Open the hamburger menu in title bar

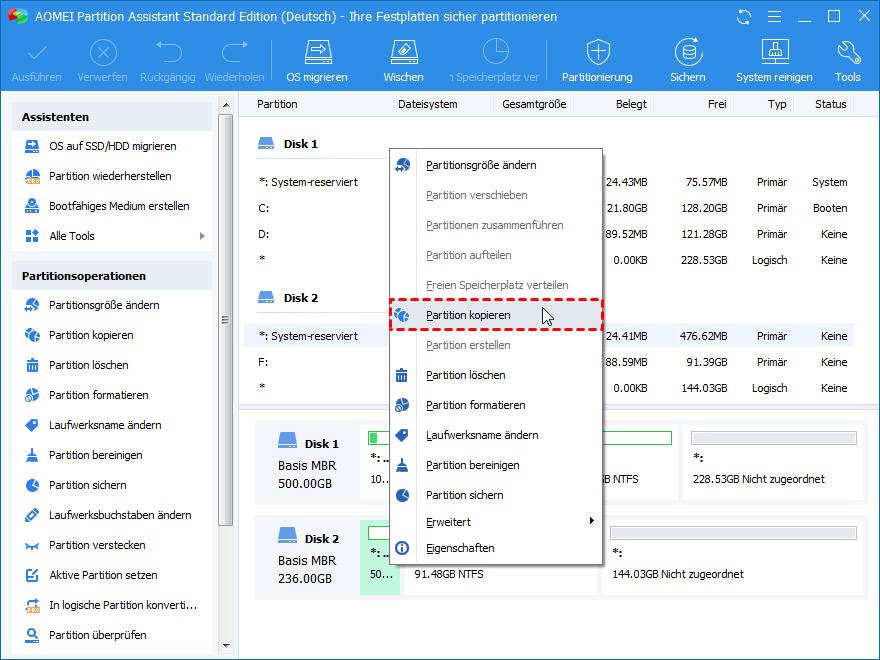(x=774, y=17)
